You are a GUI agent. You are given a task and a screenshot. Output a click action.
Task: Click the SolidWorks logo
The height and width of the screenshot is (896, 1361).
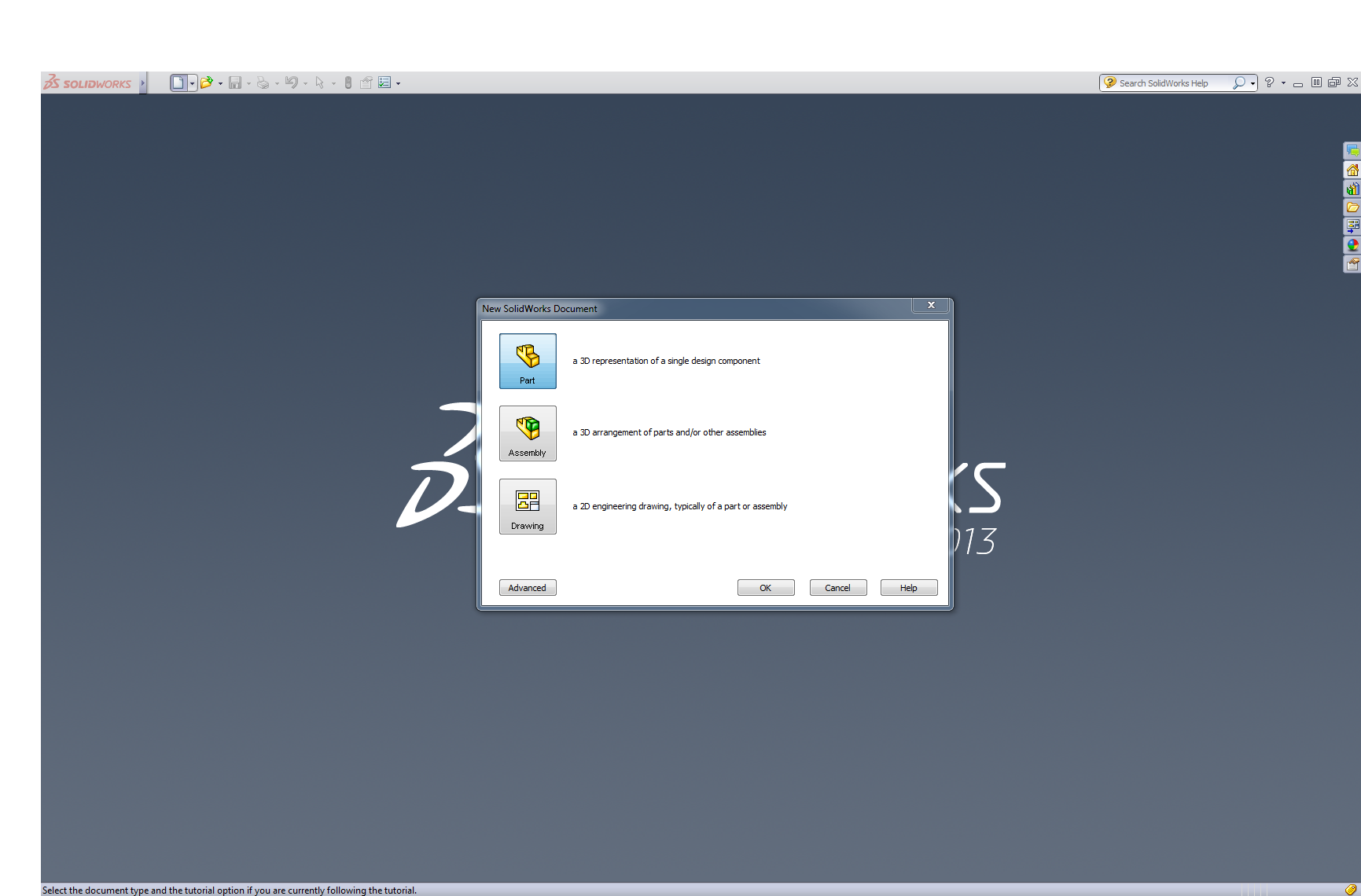tap(88, 83)
